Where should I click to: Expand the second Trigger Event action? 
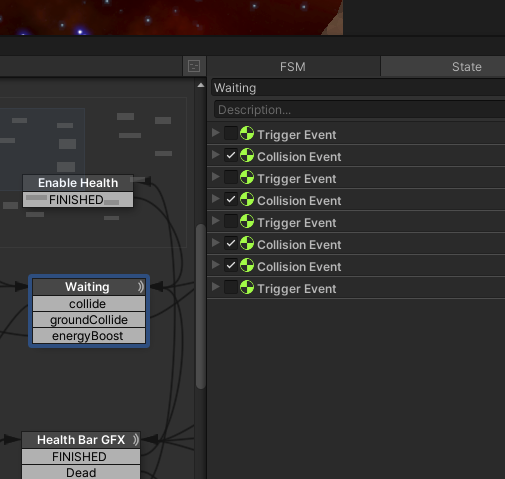pos(216,177)
